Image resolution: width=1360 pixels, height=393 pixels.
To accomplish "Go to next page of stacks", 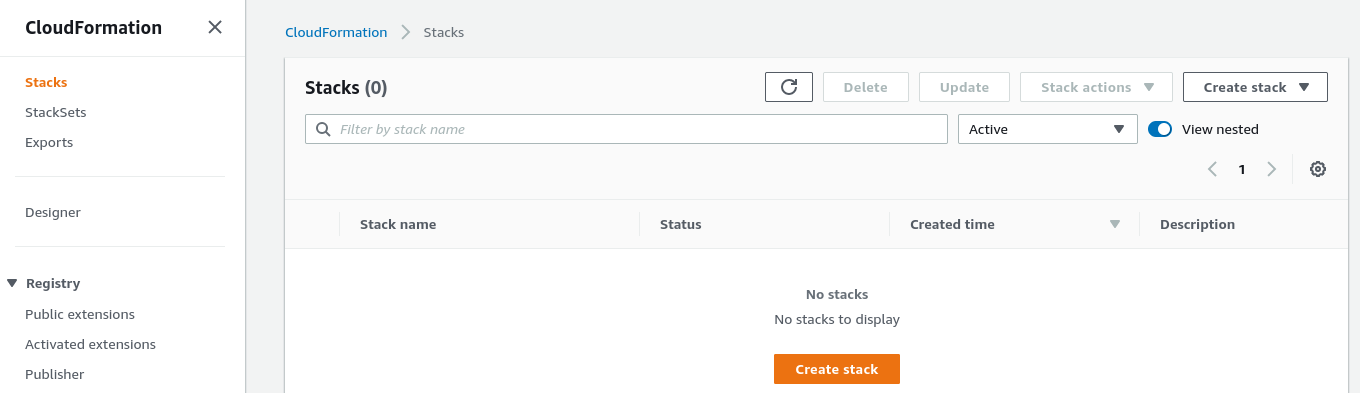I will pos(1271,169).
